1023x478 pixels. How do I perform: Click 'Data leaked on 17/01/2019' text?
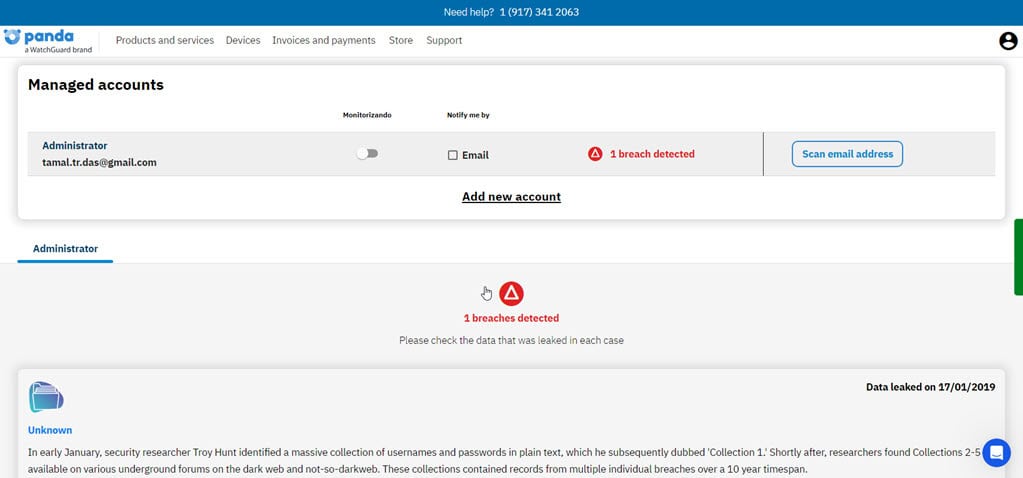[x=930, y=387]
